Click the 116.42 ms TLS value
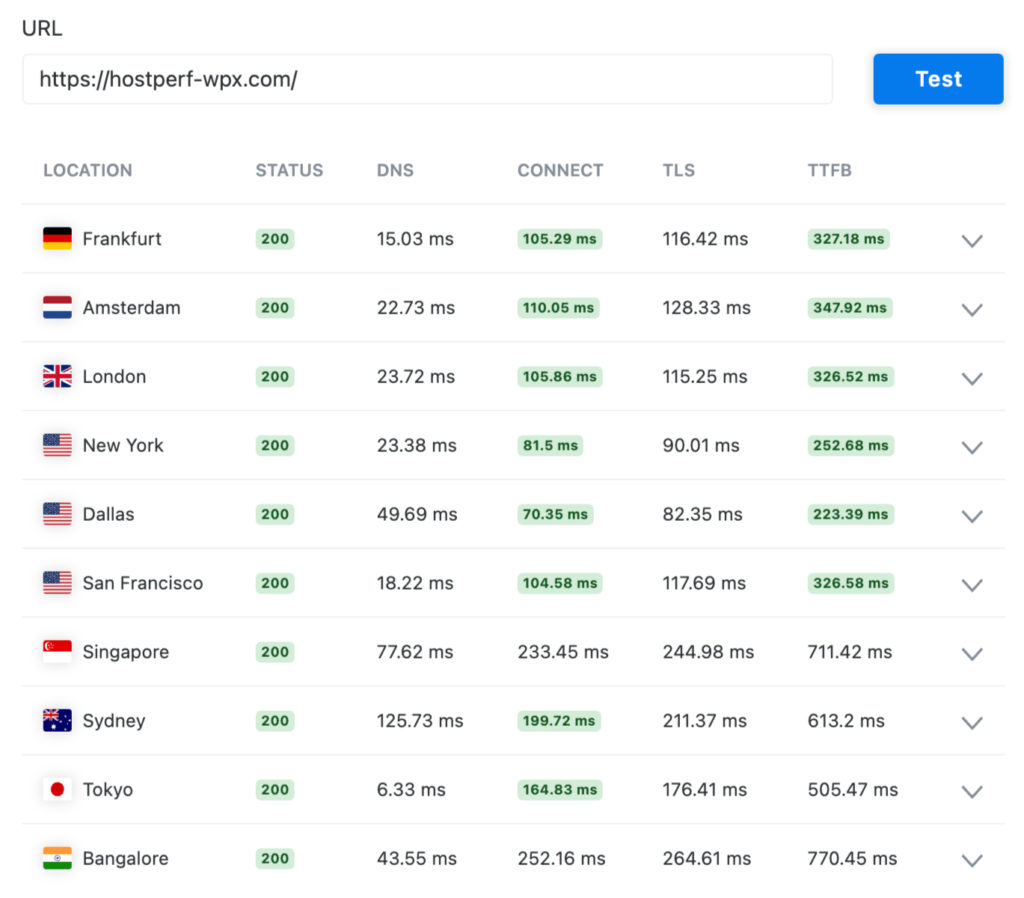The height and width of the screenshot is (898, 1024). [705, 239]
